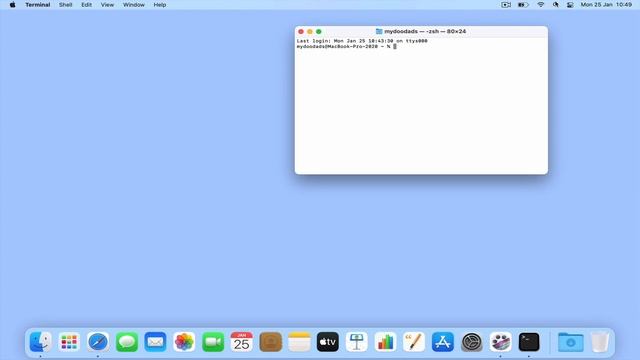
Task: Open the Apple menu
Action: coord(12,5)
